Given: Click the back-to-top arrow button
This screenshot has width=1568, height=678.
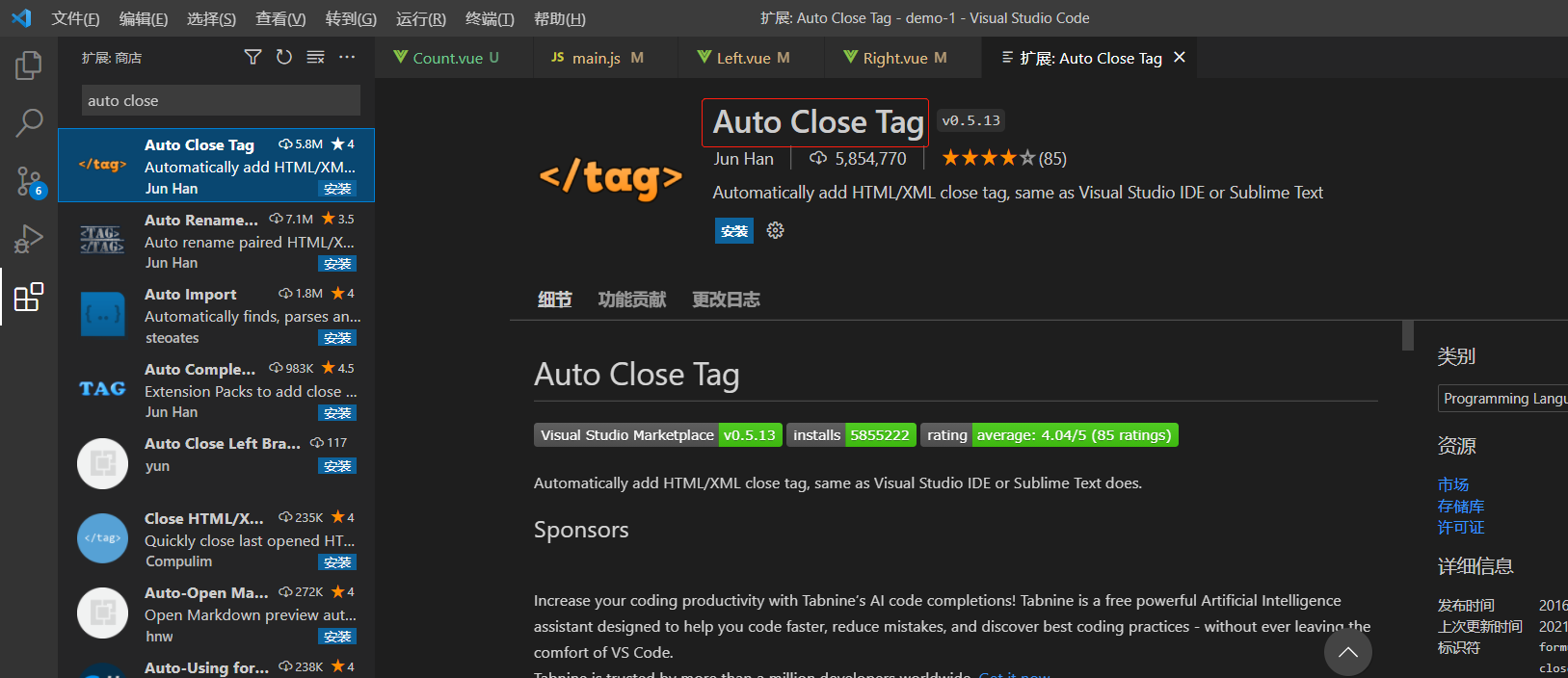Looking at the screenshot, I should click(x=1347, y=652).
